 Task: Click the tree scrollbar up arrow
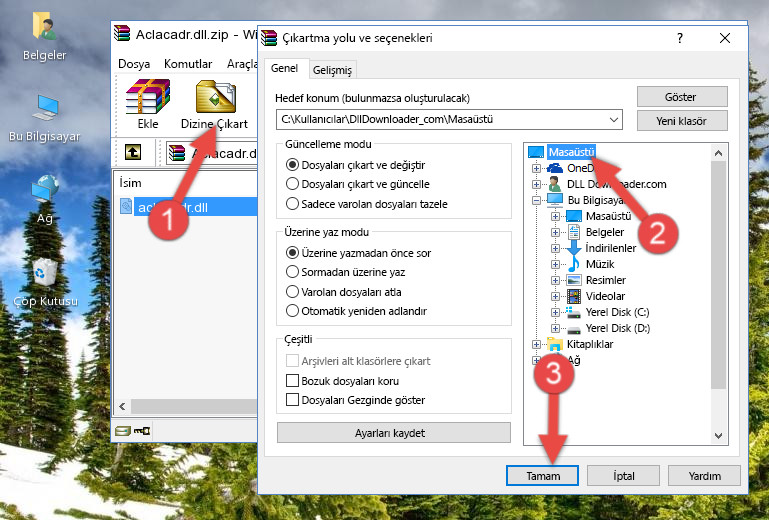(x=718, y=153)
